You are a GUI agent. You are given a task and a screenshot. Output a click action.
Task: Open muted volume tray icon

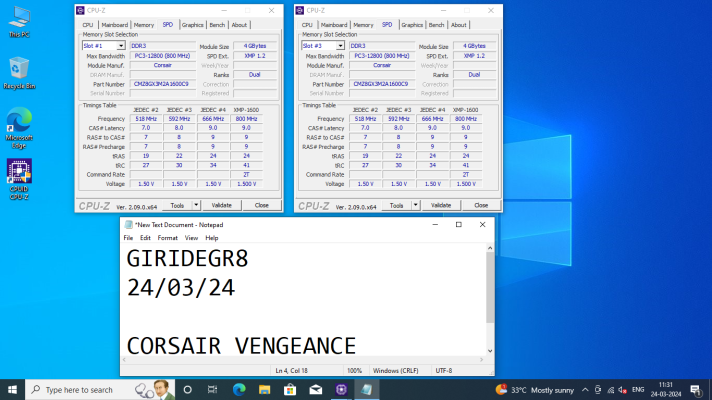(623, 390)
